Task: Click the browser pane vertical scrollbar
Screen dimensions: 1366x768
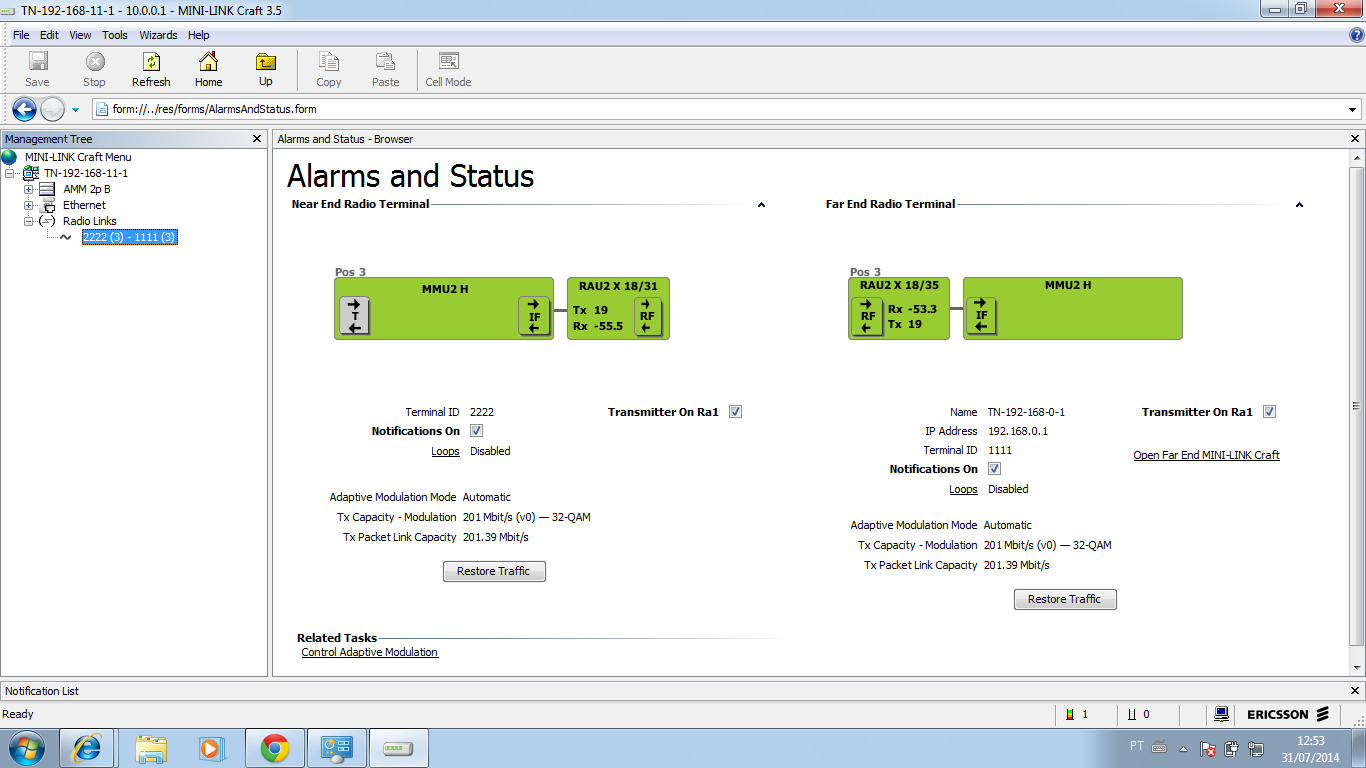Action: pos(1356,406)
